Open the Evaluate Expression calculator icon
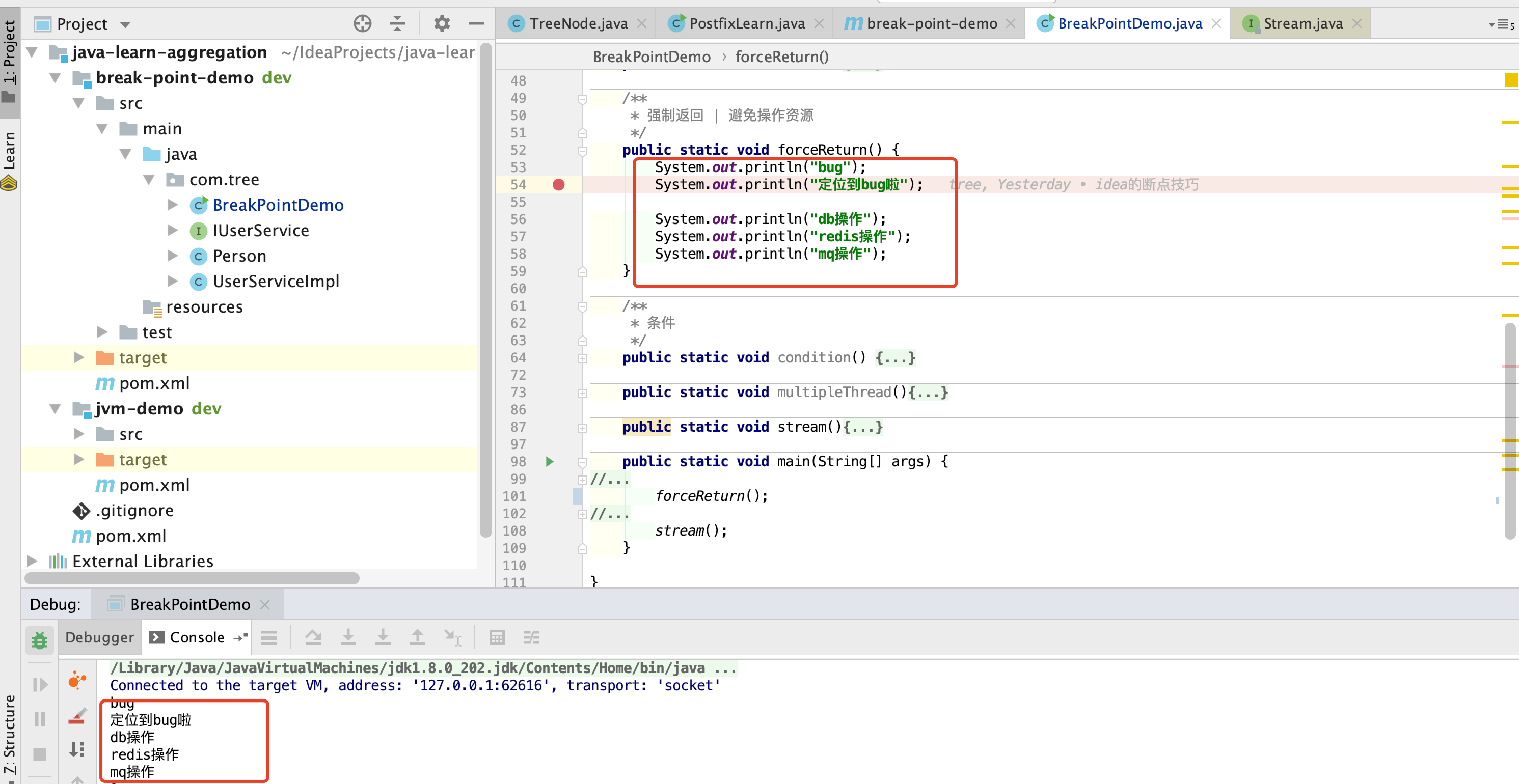This screenshot has width=1519, height=784. [x=497, y=637]
